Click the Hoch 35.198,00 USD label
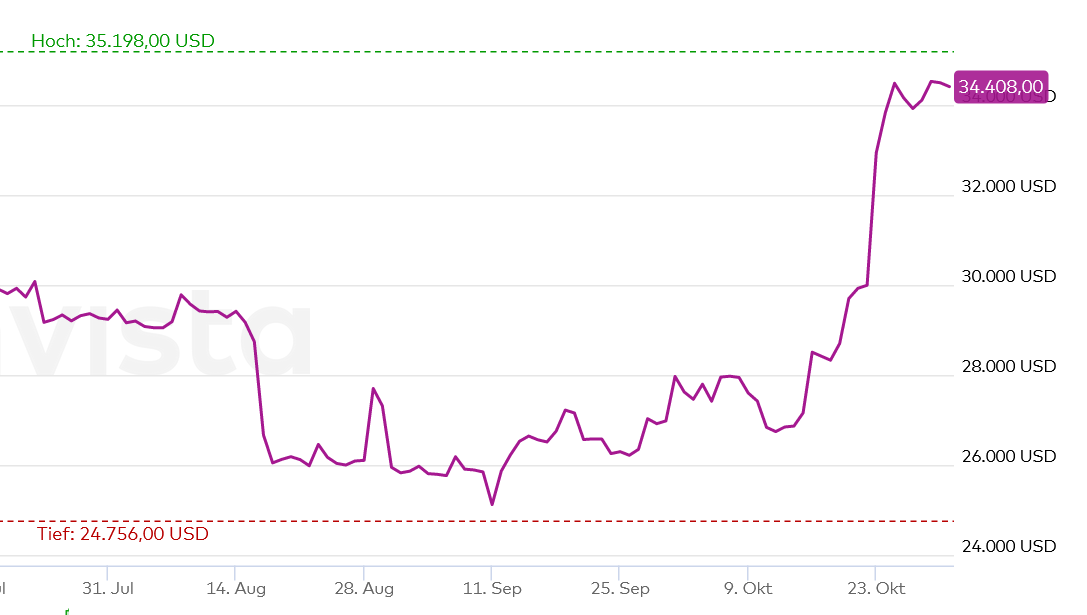Screen dimensions: 1087x615 point(123,41)
